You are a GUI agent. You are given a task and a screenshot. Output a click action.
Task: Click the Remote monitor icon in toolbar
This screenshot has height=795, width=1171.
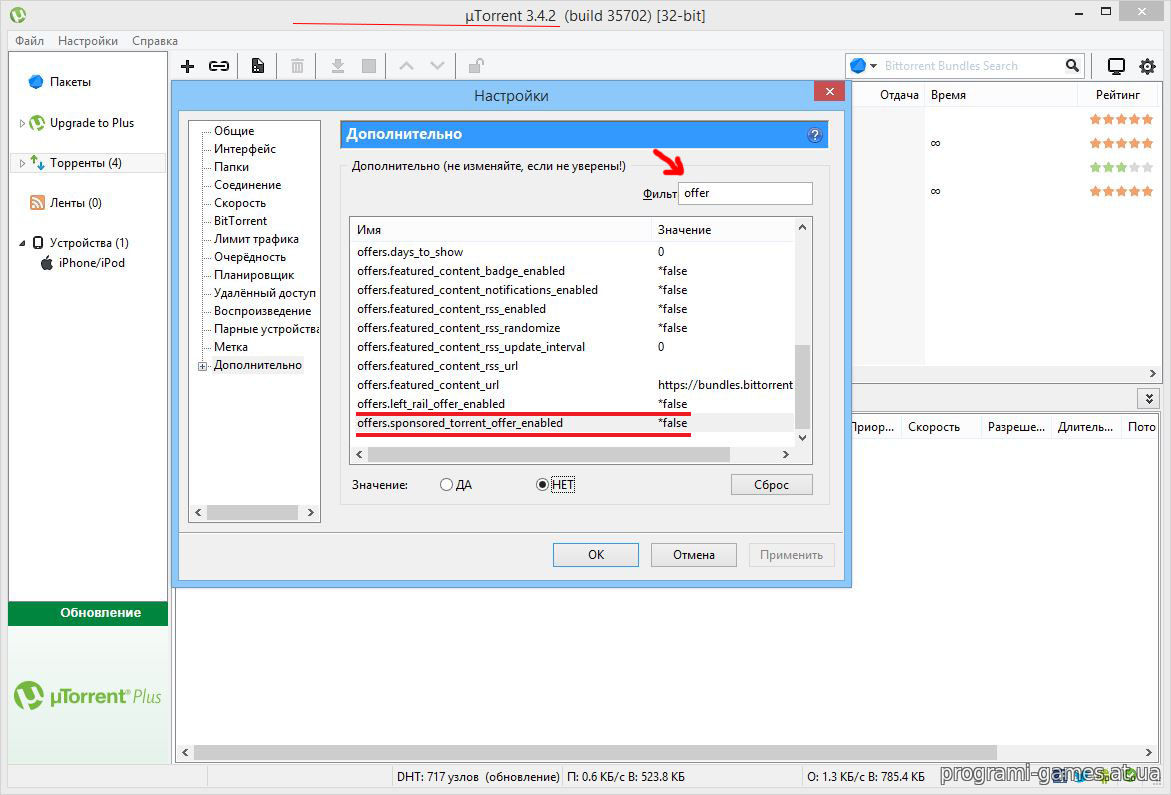[1116, 66]
